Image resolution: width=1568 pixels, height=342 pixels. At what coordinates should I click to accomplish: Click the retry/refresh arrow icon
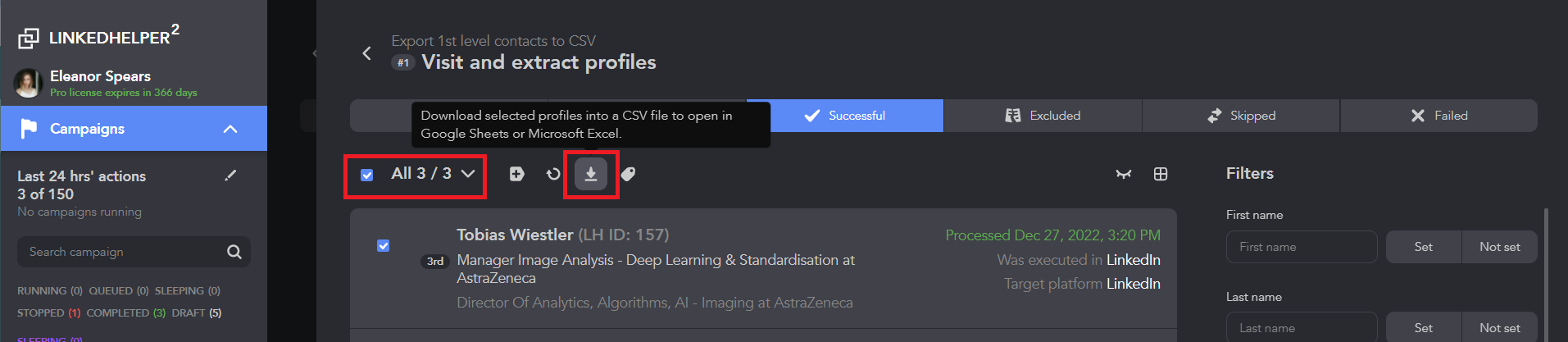pyautogui.click(x=553, y=174)
